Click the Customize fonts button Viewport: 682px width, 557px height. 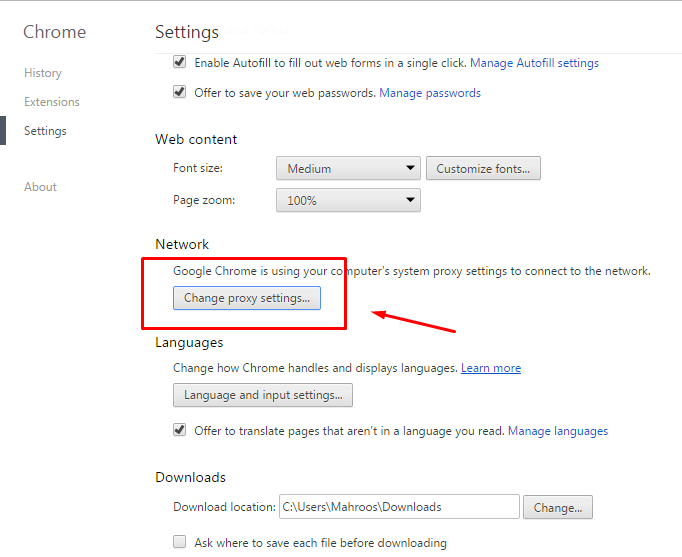(483, 168)
